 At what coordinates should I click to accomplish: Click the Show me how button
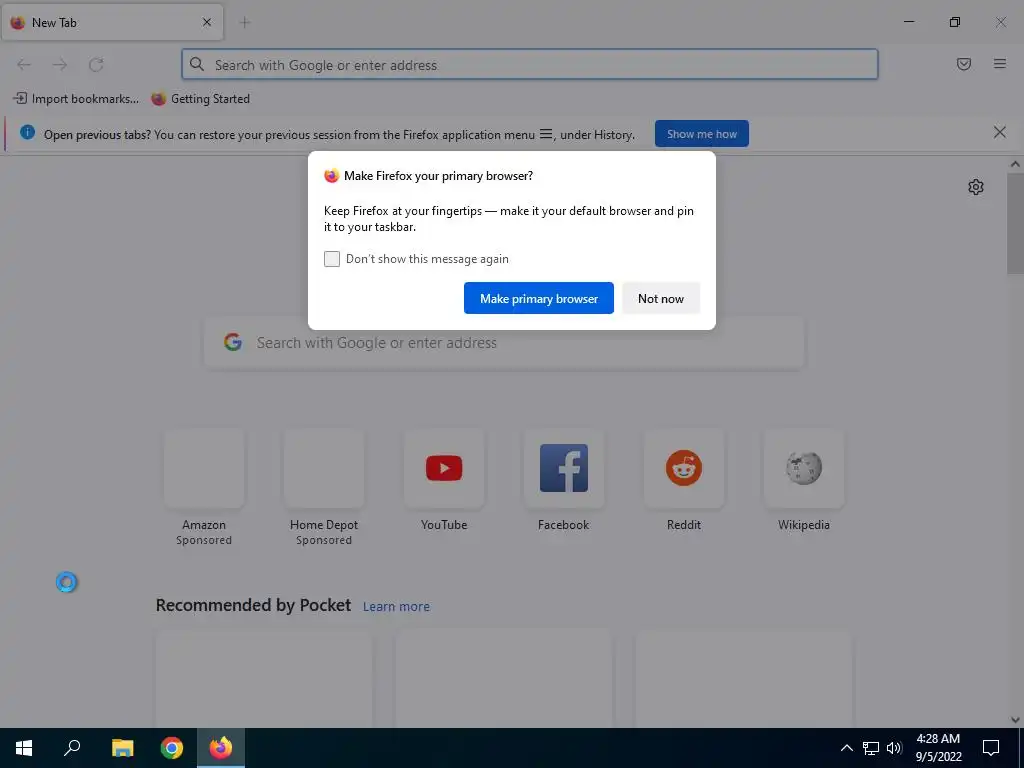click(701, 134)
